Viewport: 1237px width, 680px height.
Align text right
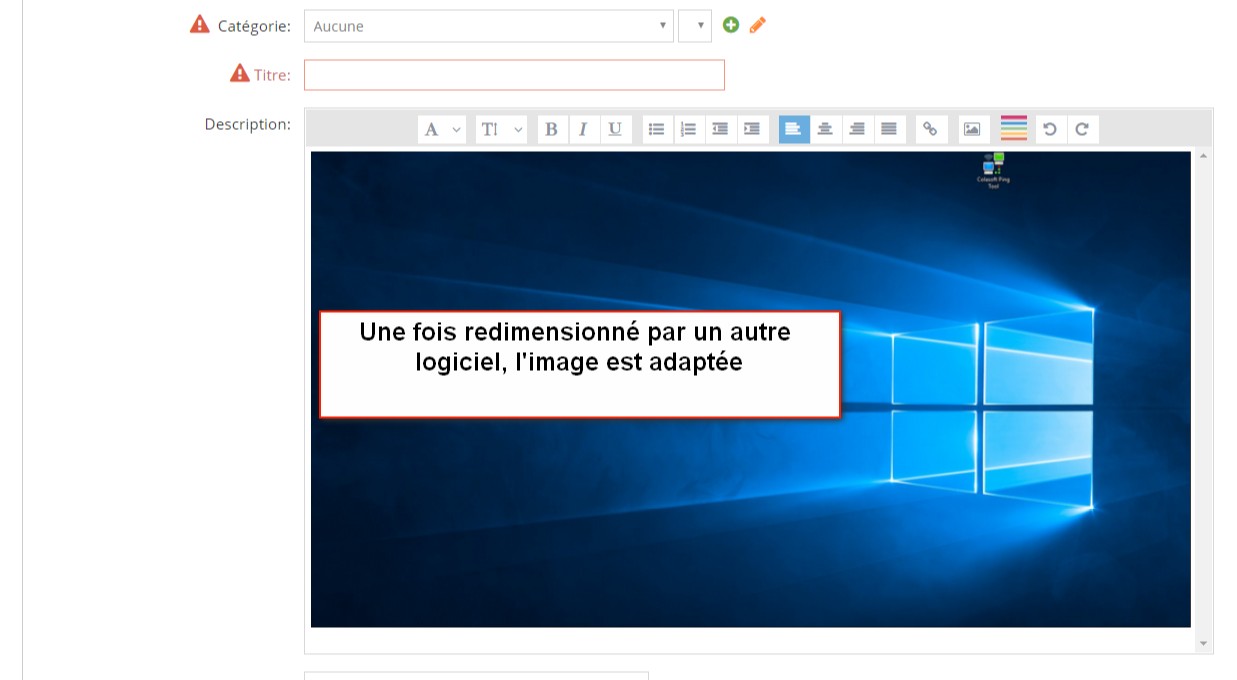click(x=857, y=129)
